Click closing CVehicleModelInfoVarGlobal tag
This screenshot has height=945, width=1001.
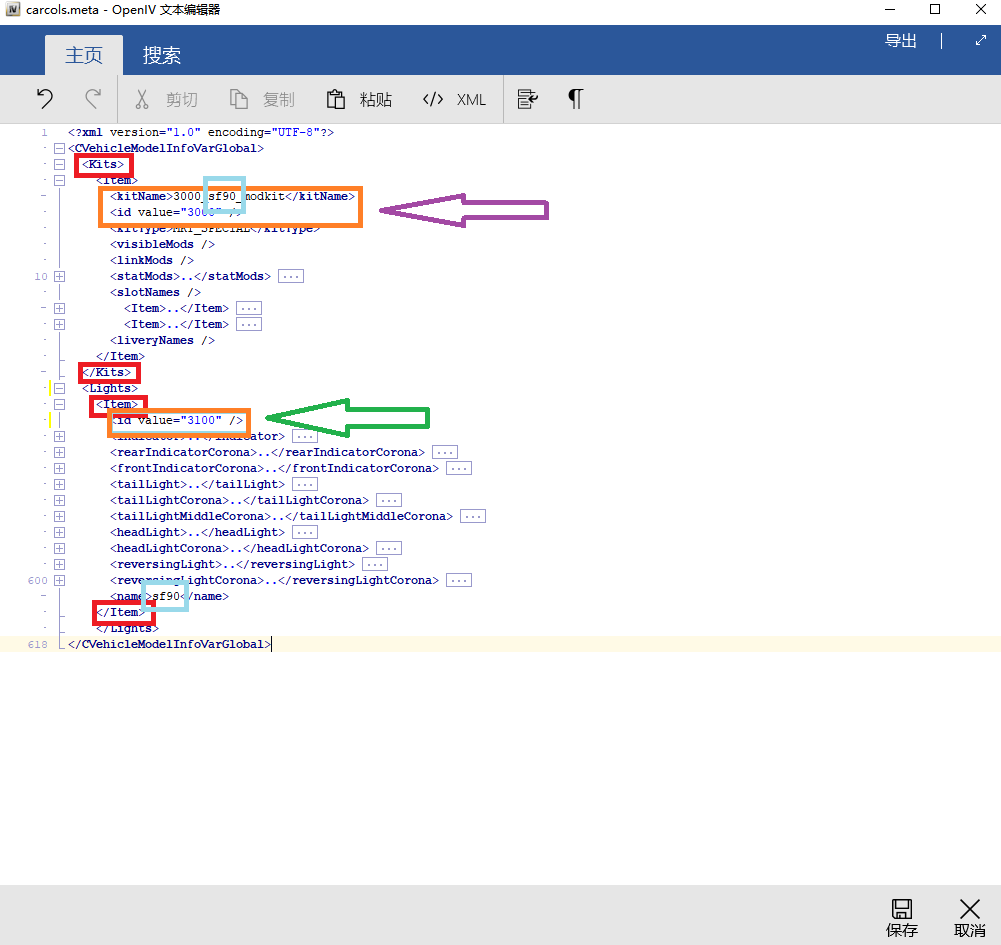click(x=169, y=644)
